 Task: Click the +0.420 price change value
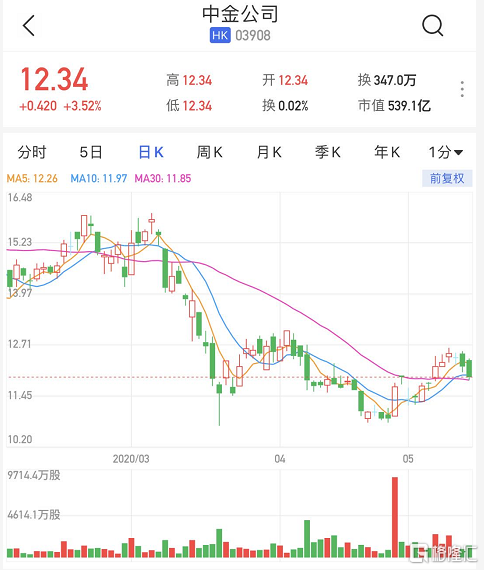38,106
